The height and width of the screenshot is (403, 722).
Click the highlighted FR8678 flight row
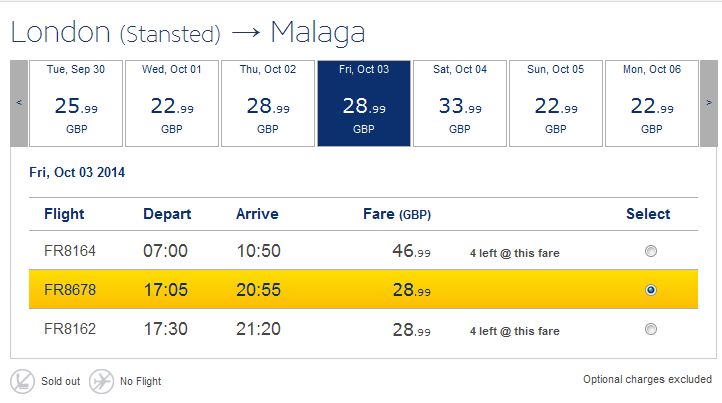pos(363,289)
